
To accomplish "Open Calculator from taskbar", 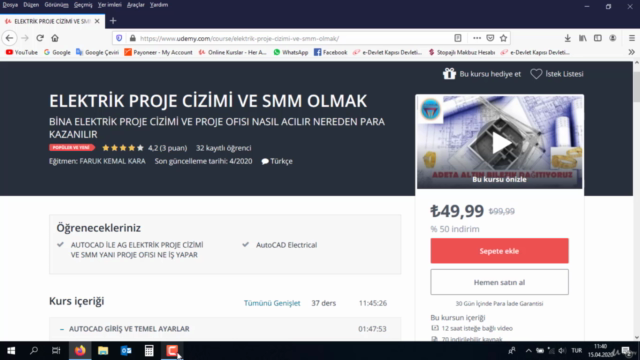I will pyautogui.click(x=149, y=351).
